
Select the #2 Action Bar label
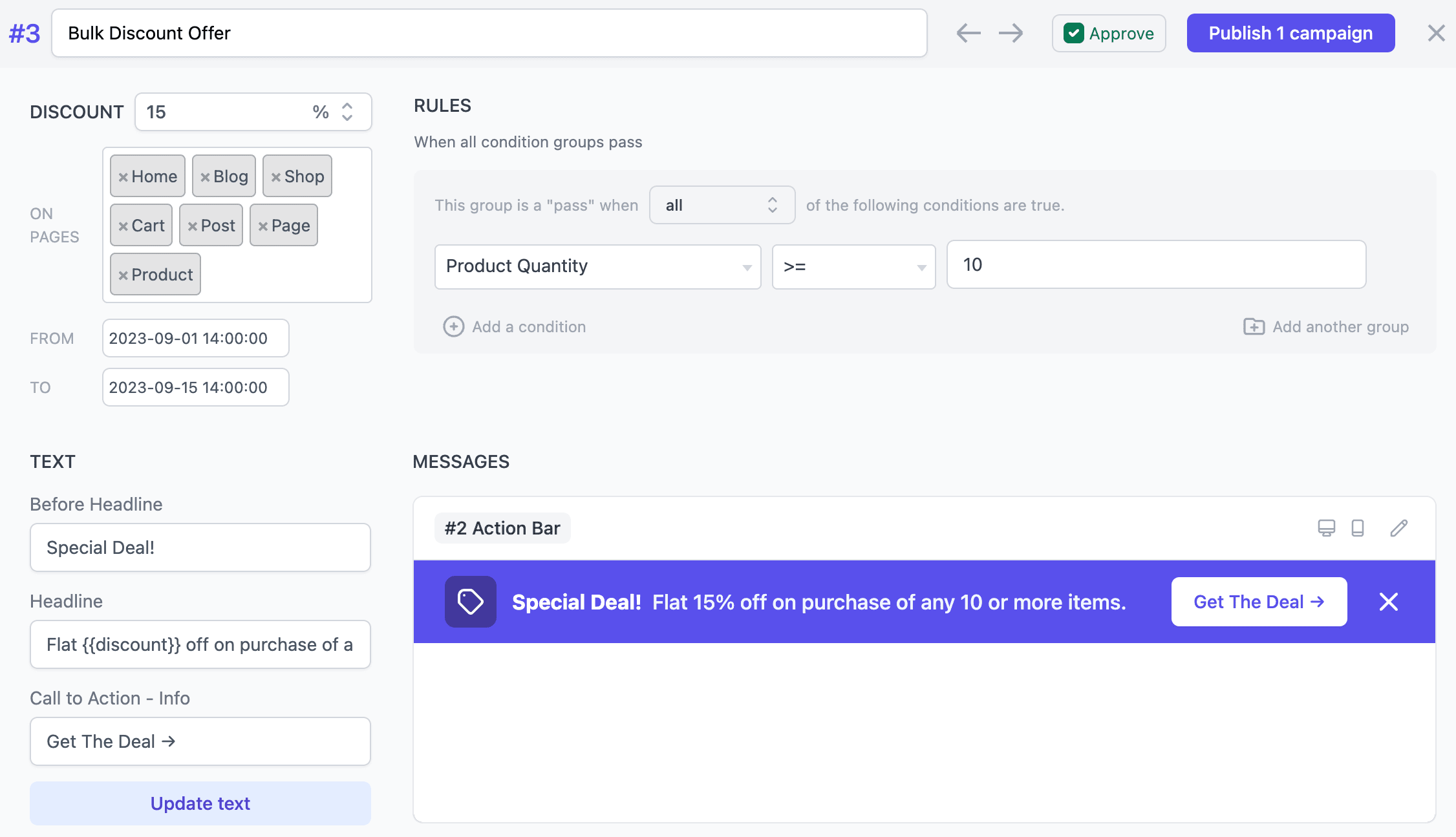[502, 528]
